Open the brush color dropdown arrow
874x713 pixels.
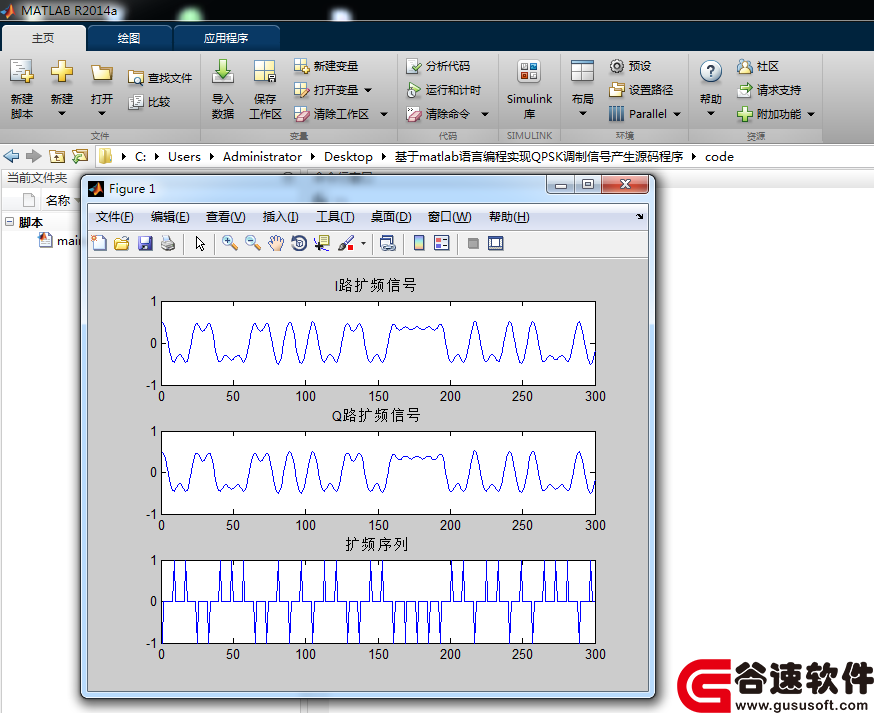point(363,244)
